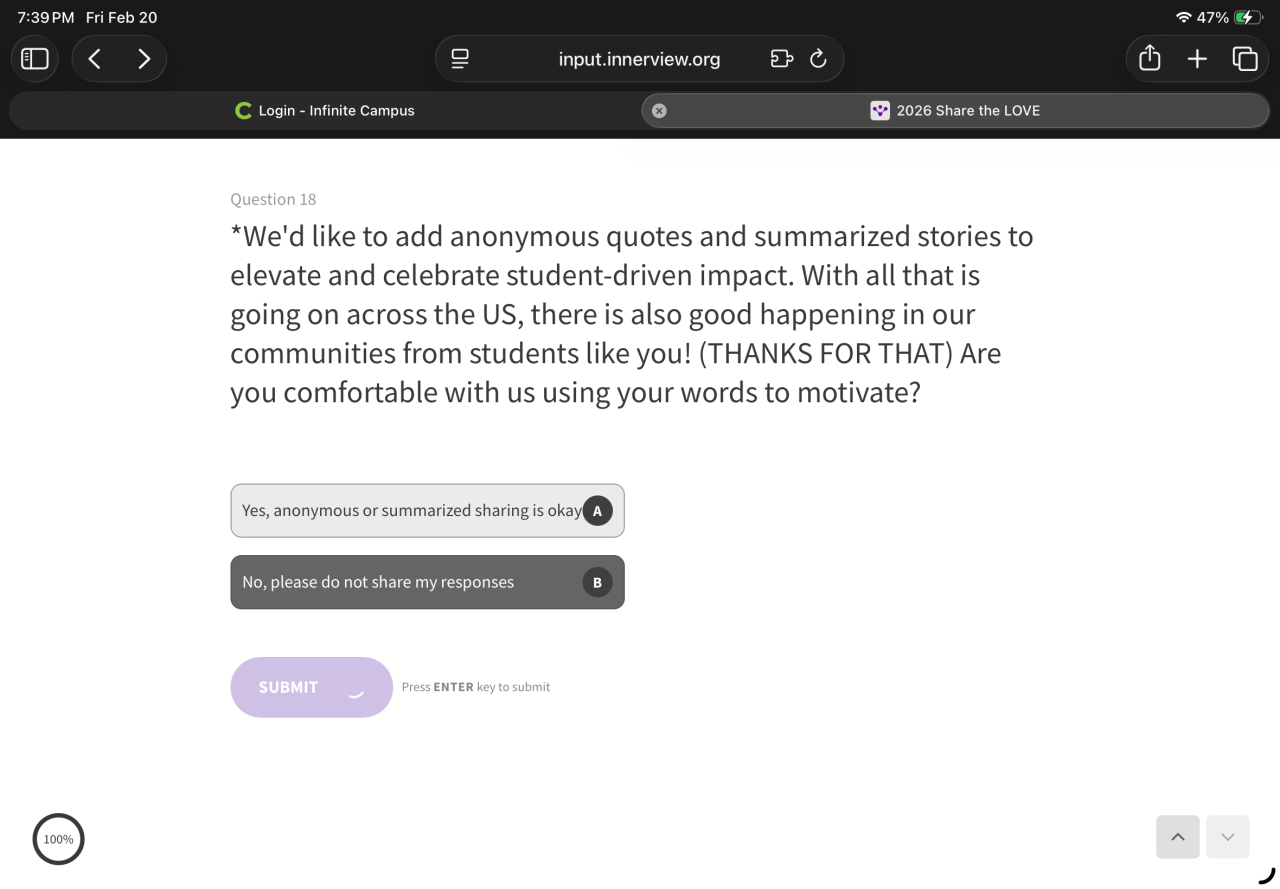Toggle the Safari sidebar icon
1280x889 pixels.
tap(35, 59)
